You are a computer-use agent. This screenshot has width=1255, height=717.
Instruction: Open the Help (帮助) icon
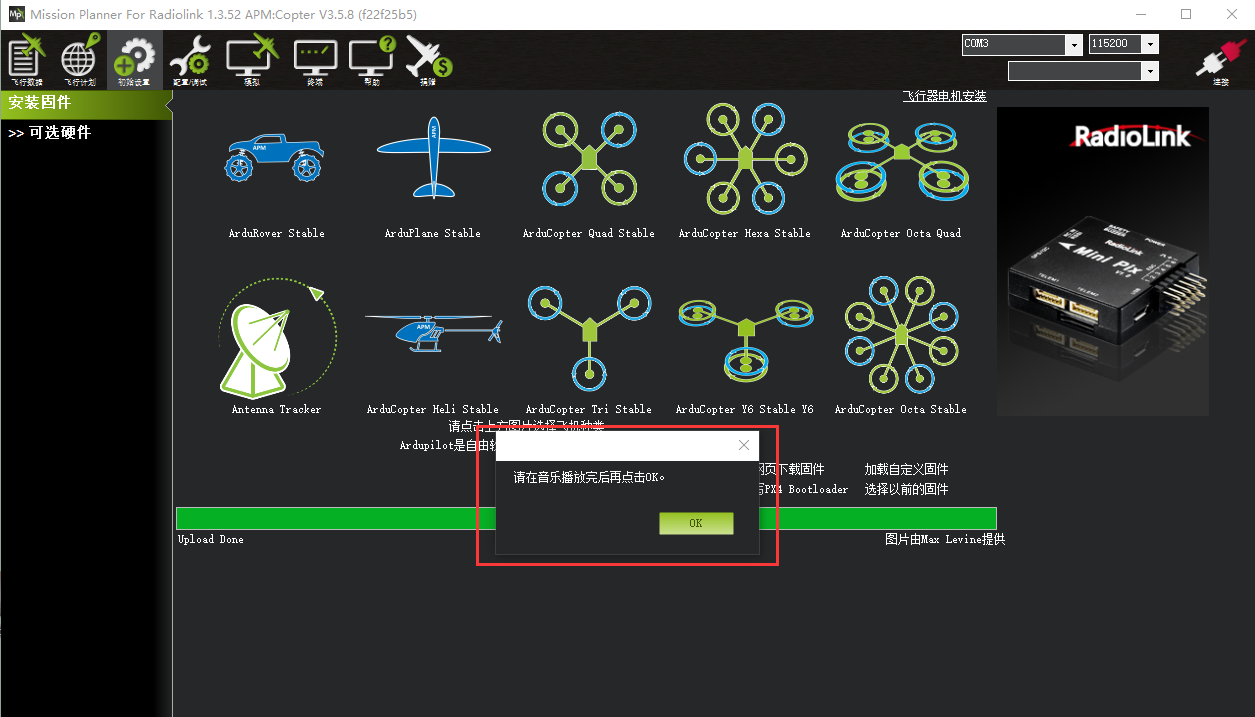click(x=372, y=60)
